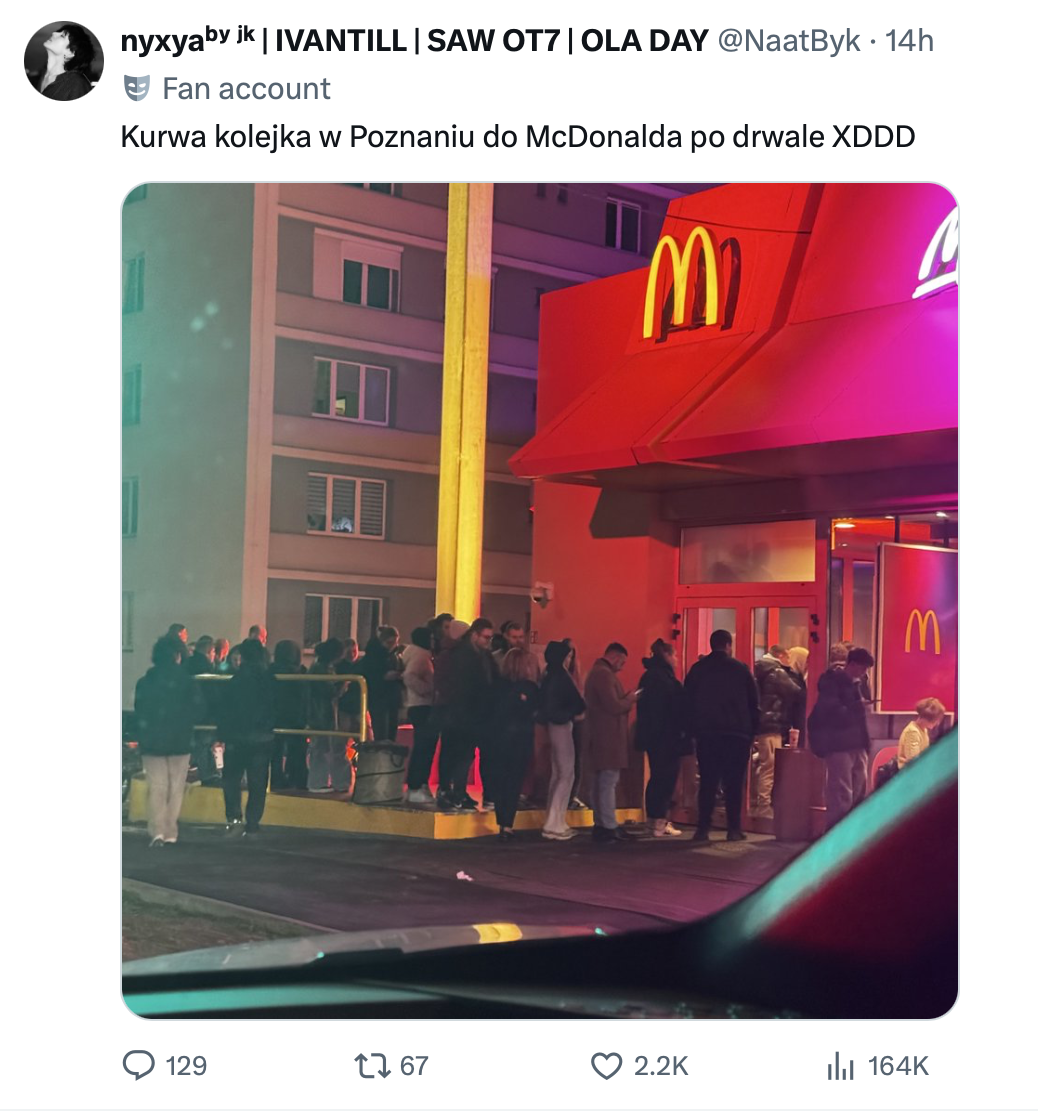Click the 67 reposts count
Viewport: 1038px width, 1112px height.
coord(414,1066)
